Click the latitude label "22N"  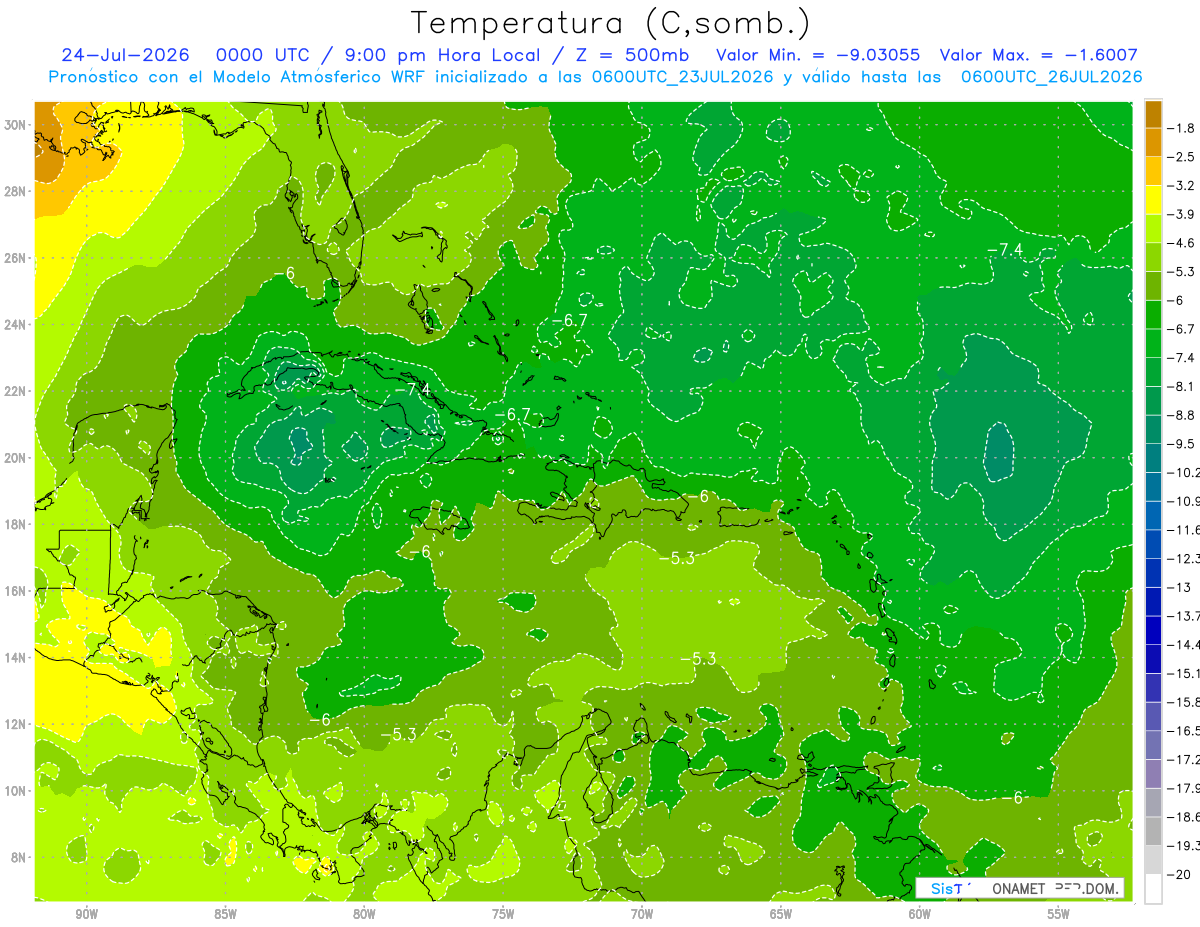[17, 391]
